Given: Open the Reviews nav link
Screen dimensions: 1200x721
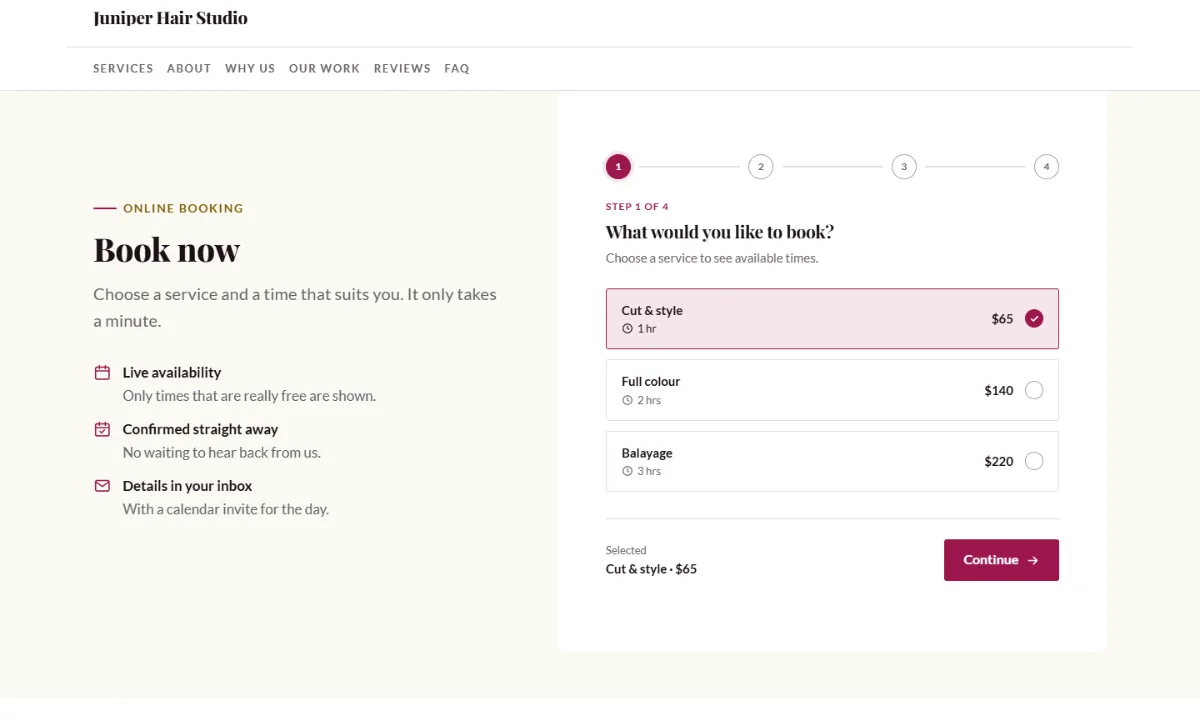Looking at the screenshot, I should pyautogui.click(x=402, y=69).
